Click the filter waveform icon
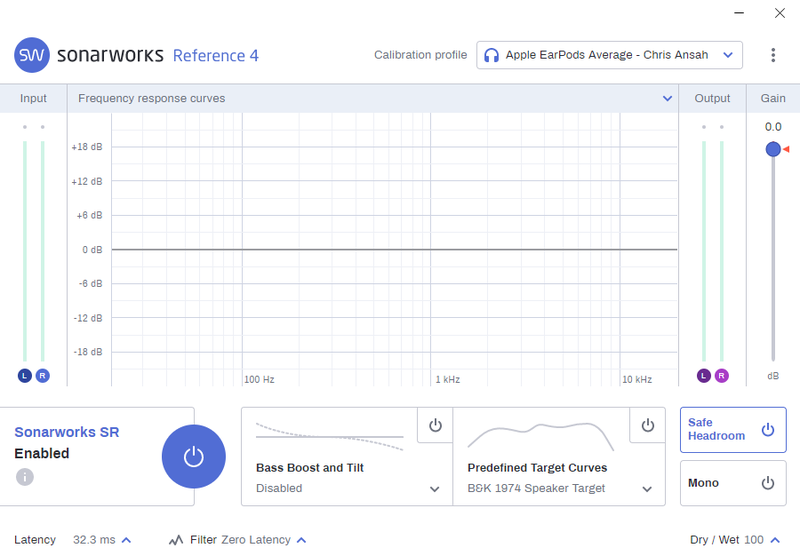 click(176, 540)
